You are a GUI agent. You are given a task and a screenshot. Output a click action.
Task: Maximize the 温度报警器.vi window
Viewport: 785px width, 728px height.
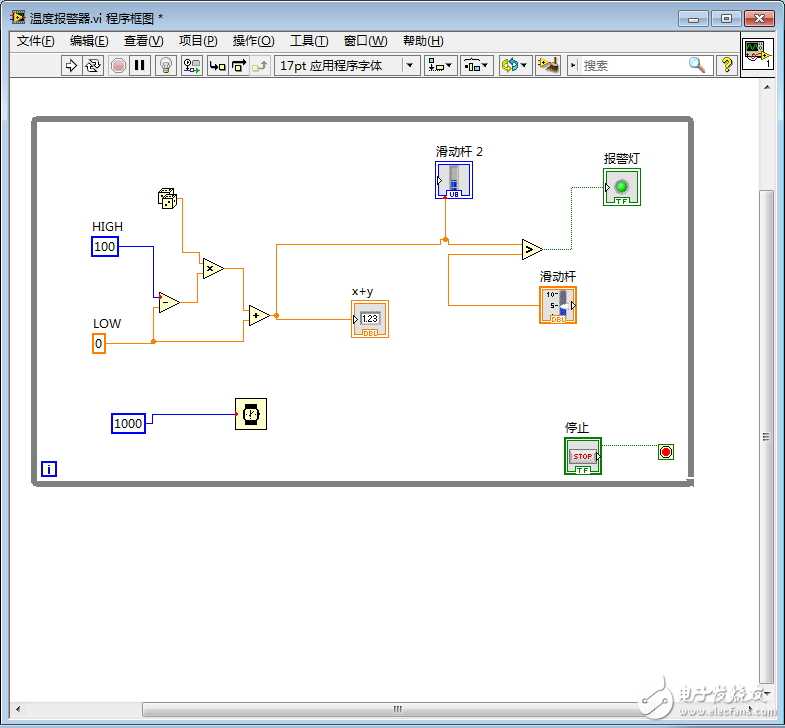726,19
